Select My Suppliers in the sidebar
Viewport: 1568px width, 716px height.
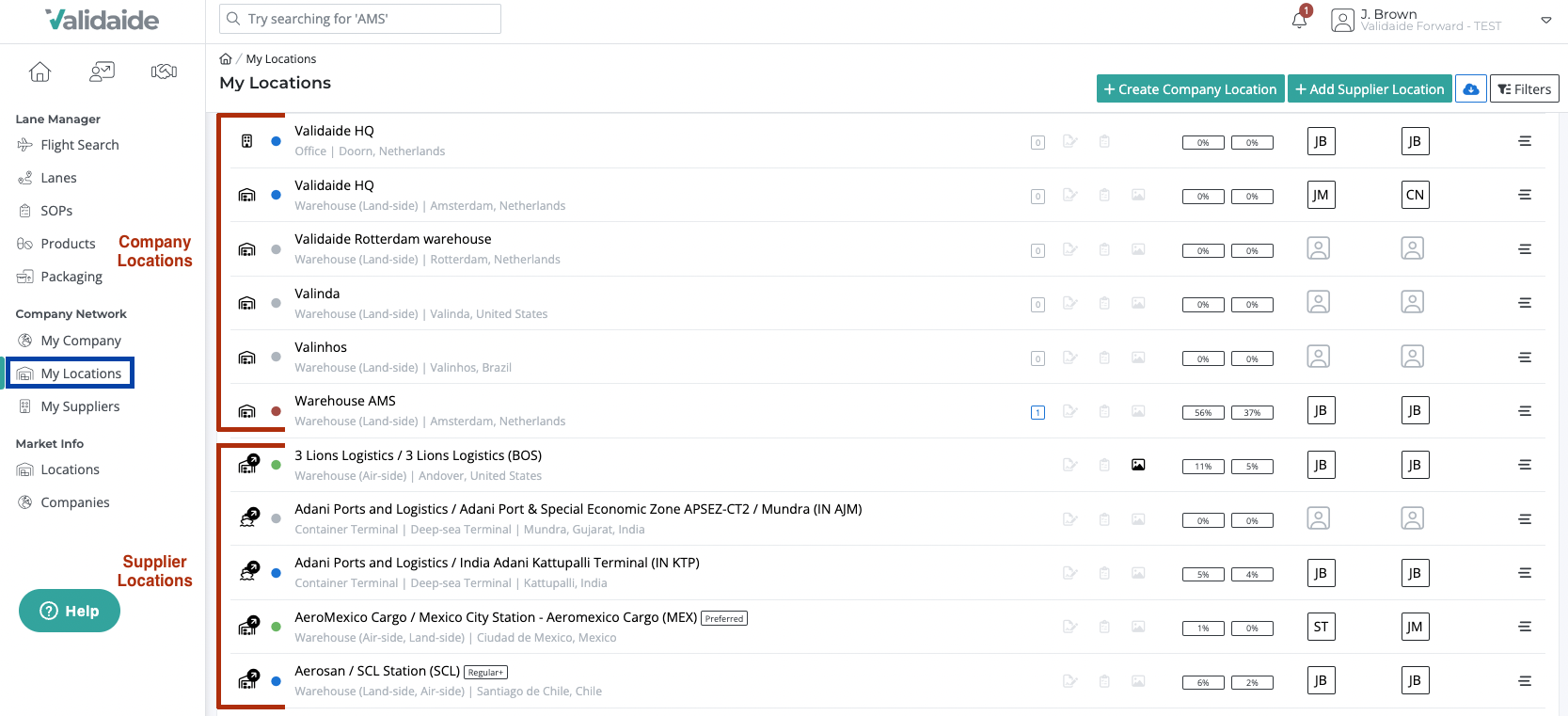coord(80,406)
